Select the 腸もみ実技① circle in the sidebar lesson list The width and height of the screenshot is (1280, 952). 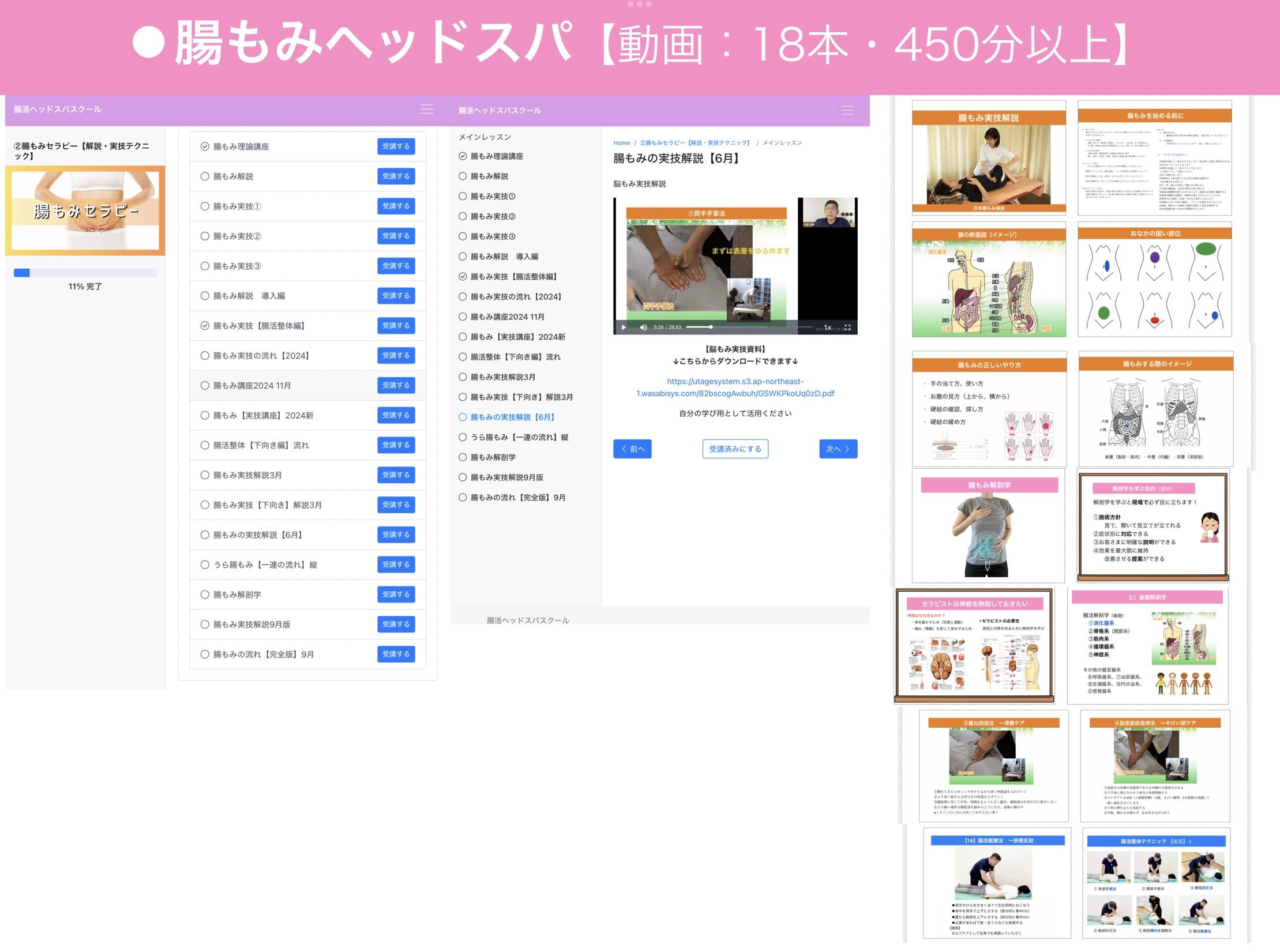[x=463, y=196]
